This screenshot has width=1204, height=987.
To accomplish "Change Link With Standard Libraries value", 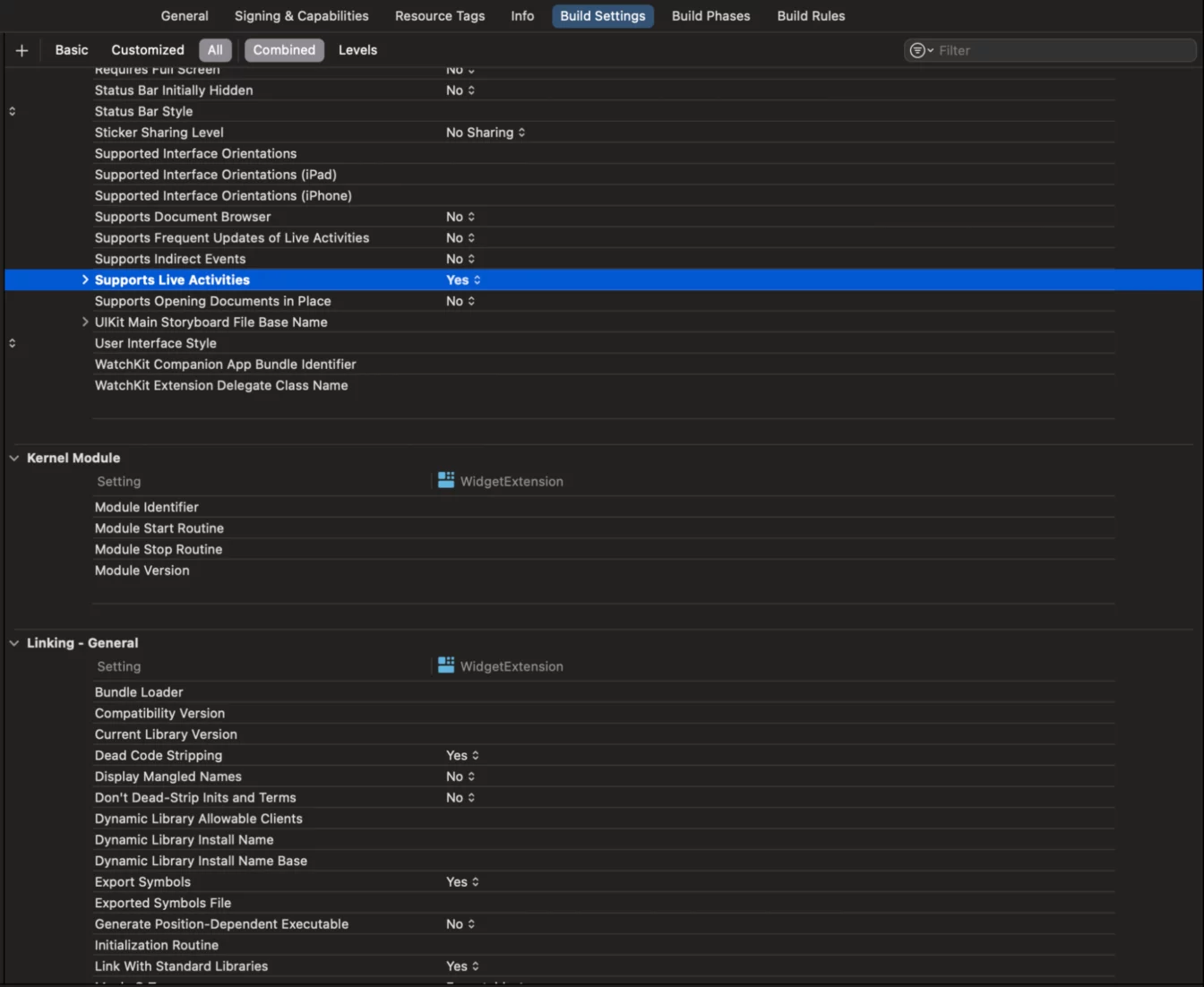I will (x=462, y=966).
